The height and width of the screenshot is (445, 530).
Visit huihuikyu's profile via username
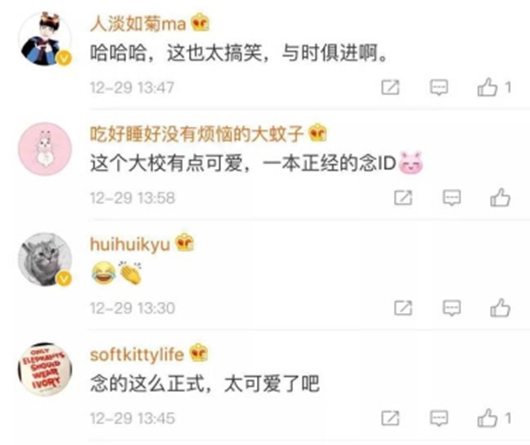click(x=130, y=244)
